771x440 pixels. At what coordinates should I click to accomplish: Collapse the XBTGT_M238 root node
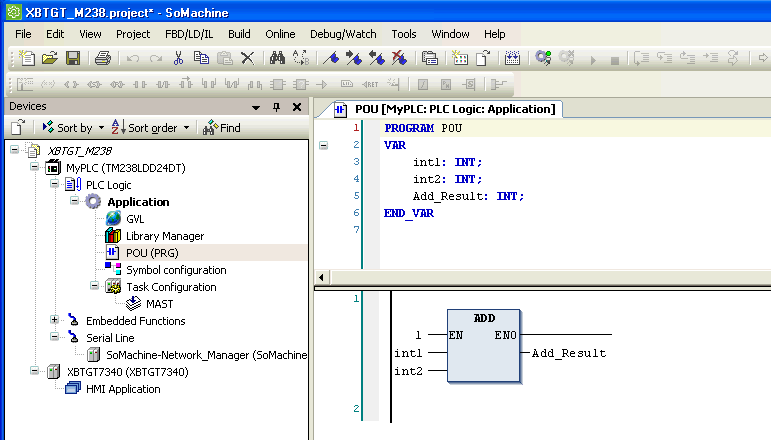click(x=14, y=149)
